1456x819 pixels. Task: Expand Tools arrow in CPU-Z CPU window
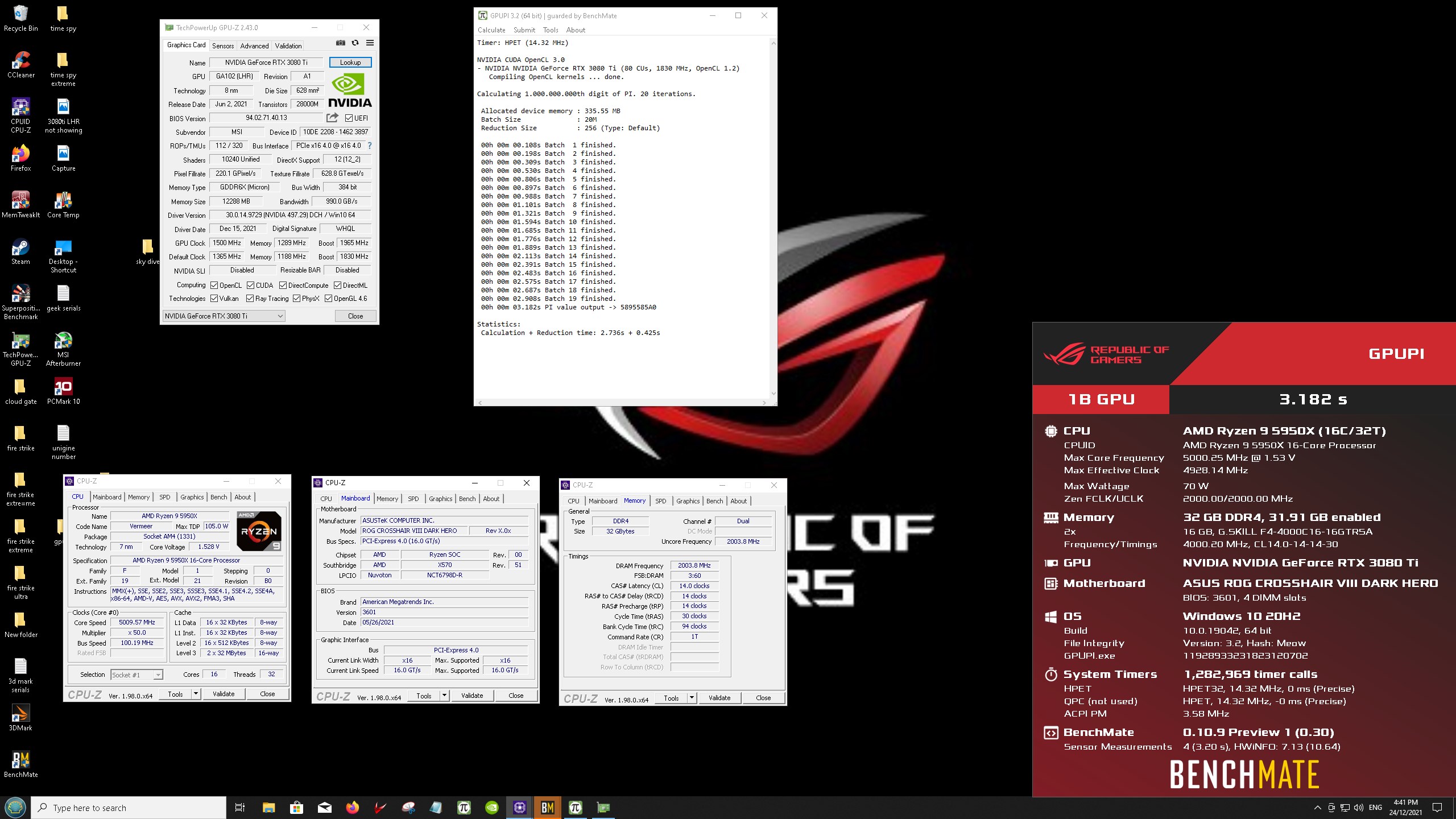point(196,694)
